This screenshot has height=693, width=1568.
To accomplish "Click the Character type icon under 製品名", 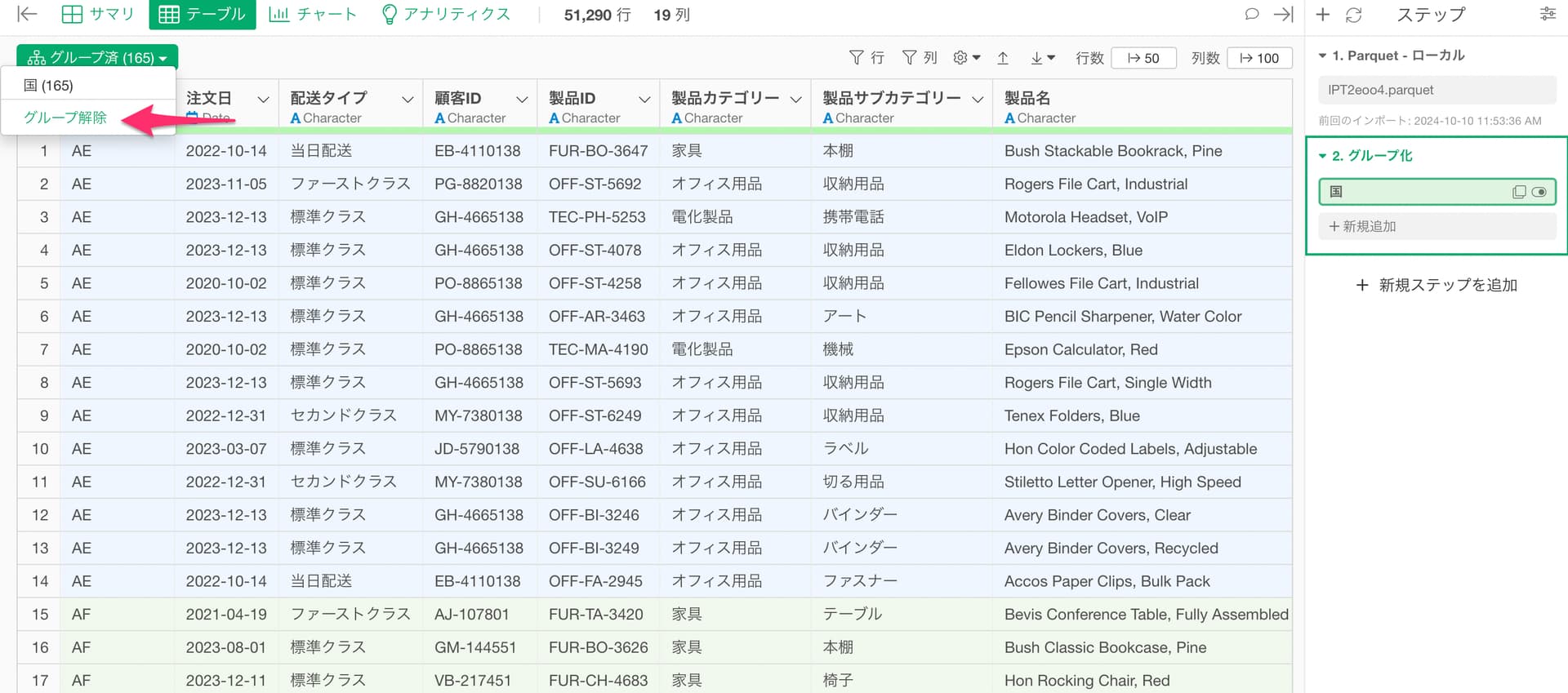I will coord(1009,118).
